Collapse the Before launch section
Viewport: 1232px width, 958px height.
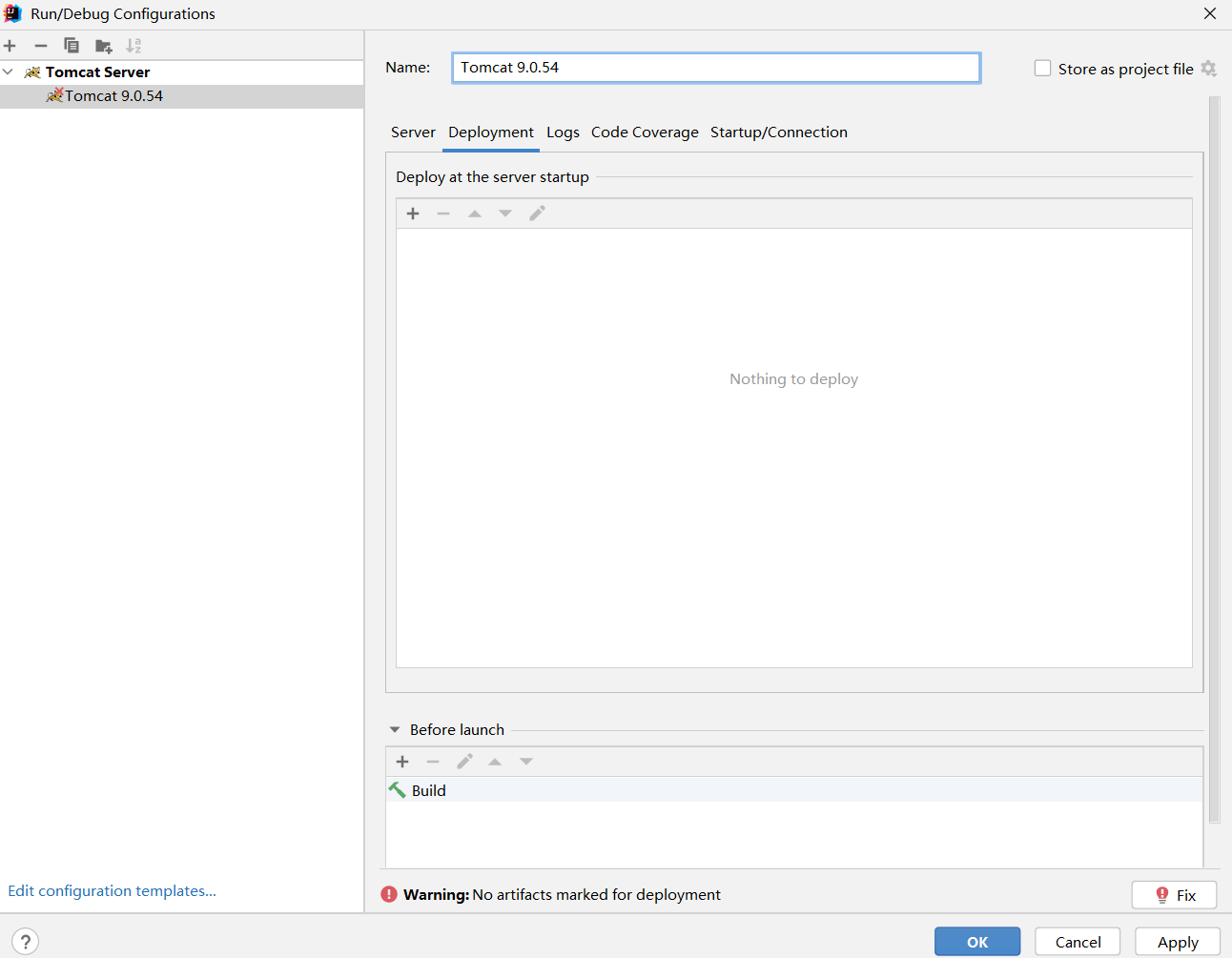(x=395, y=730)
